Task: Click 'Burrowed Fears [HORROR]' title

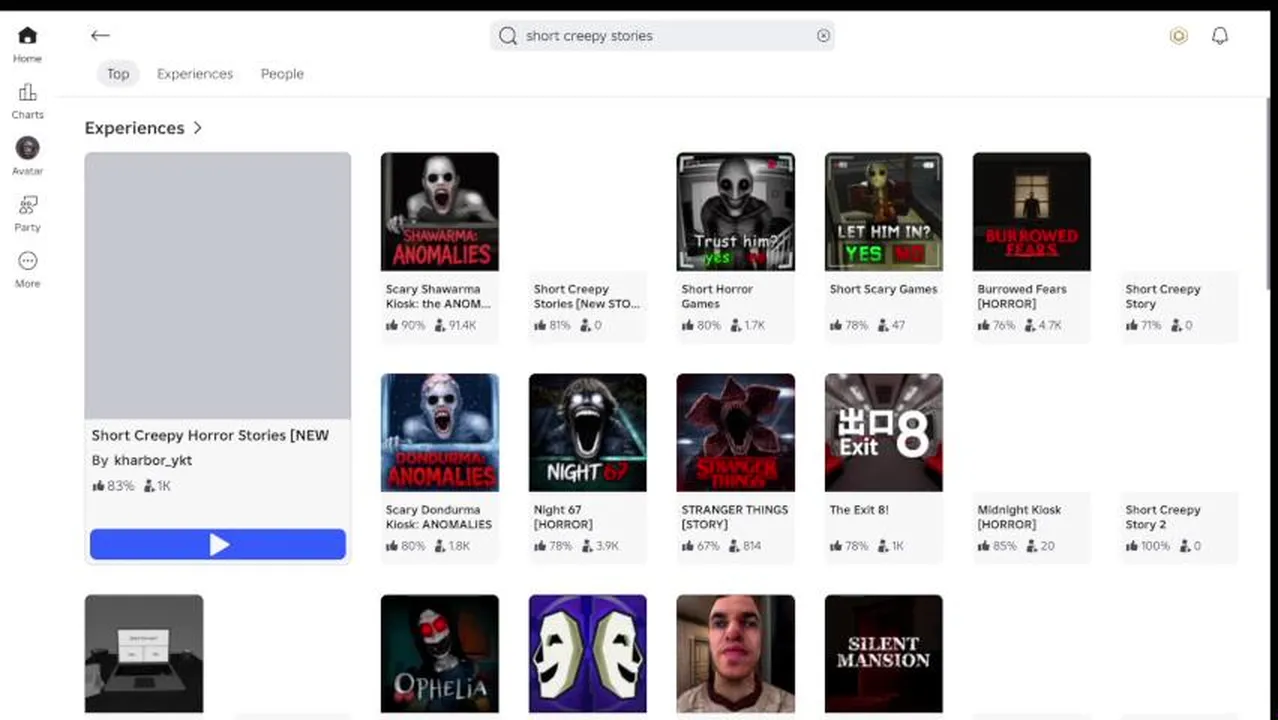Action: point(1022,296)
